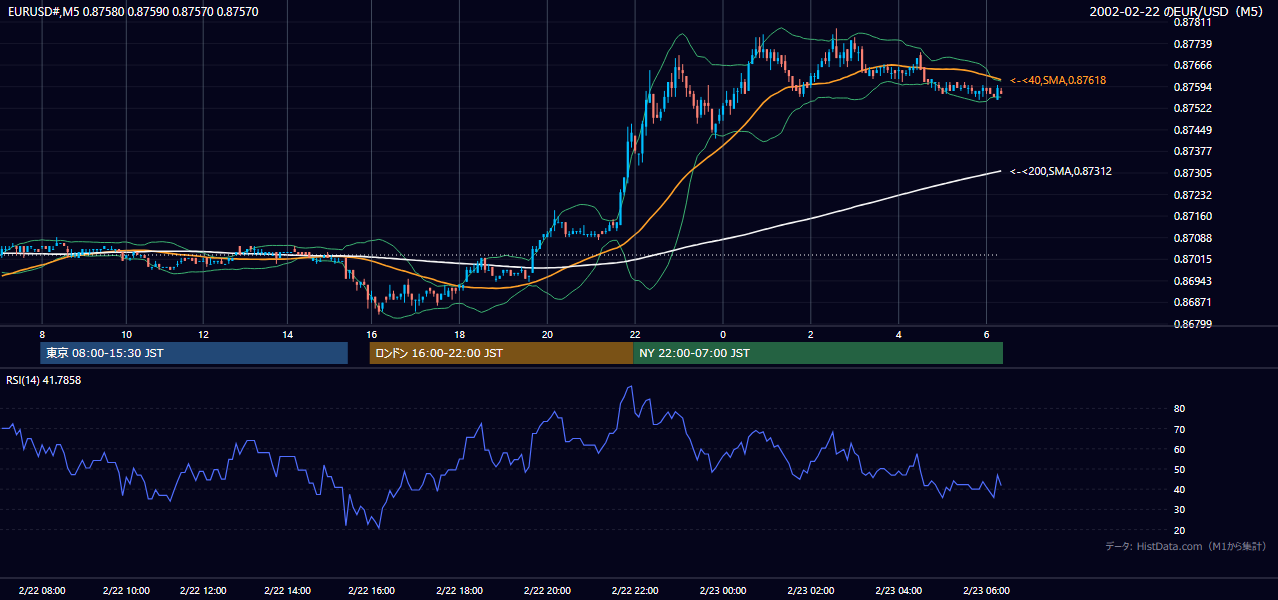This screenshot has width=1278, height=600.
Task: Click hour tick 22 under the price chart
Action: 635,333
